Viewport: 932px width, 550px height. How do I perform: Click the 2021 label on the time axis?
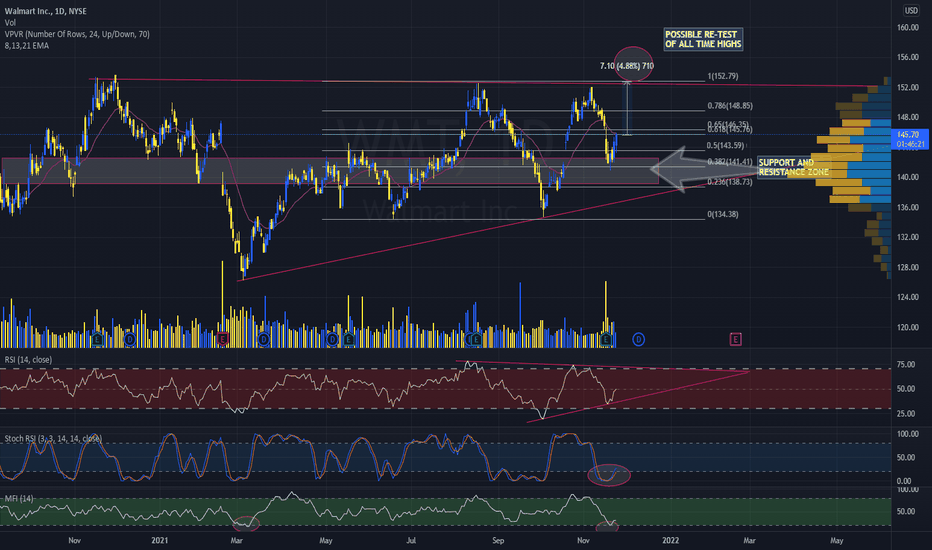click(159, 540)
